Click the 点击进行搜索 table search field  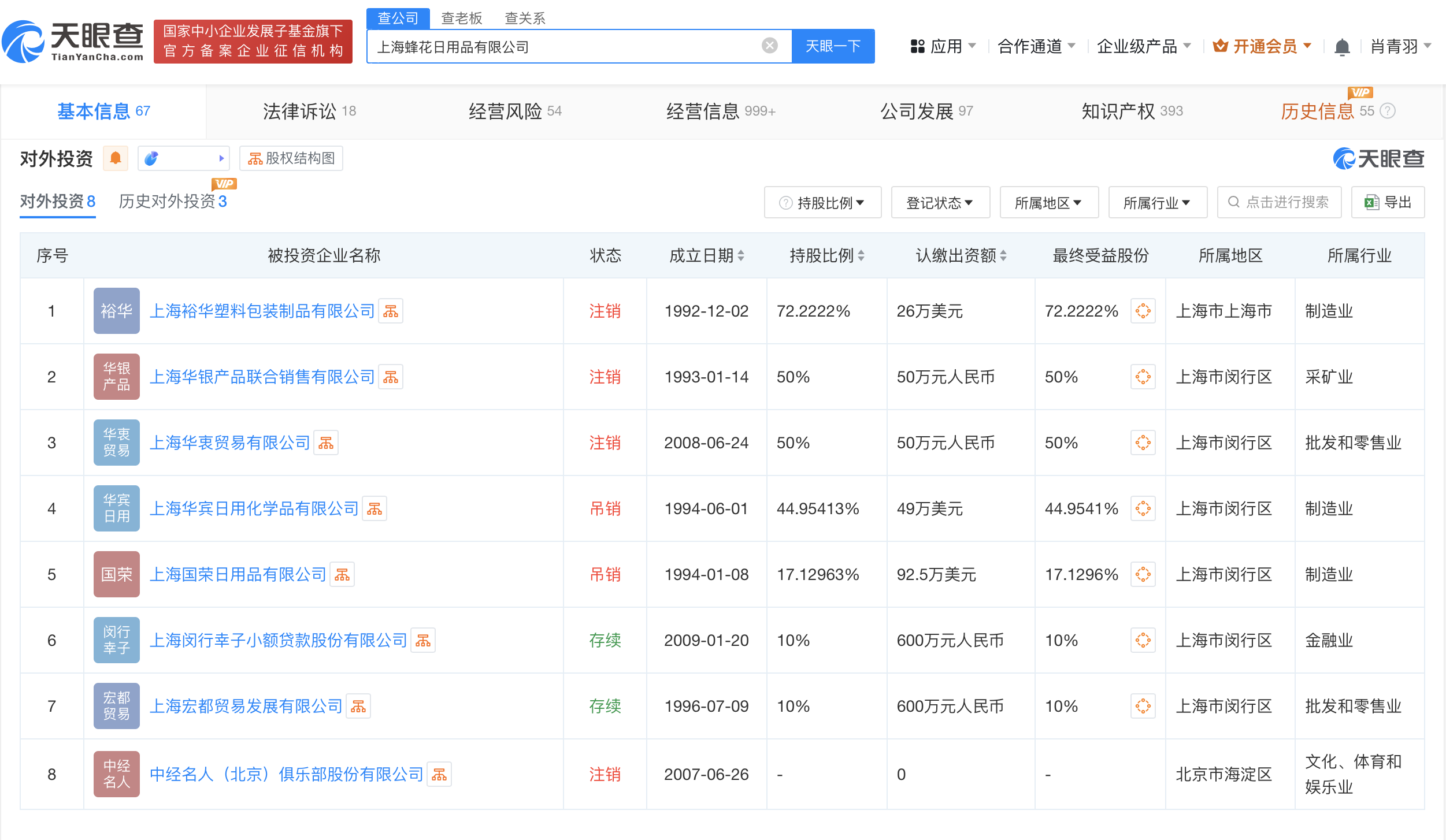[1279, 202]
